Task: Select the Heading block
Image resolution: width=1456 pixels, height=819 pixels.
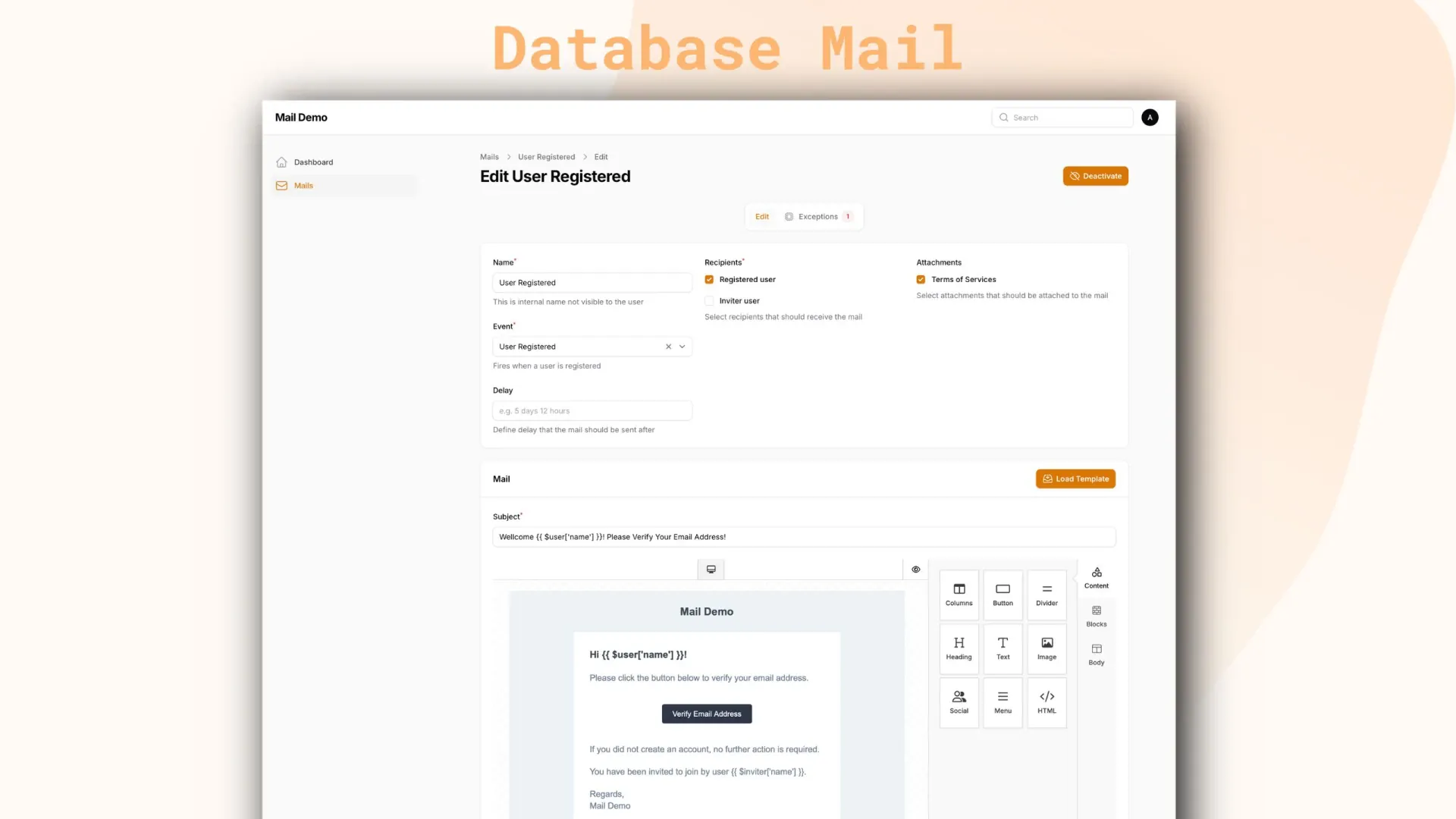Action: click(959, 648)
